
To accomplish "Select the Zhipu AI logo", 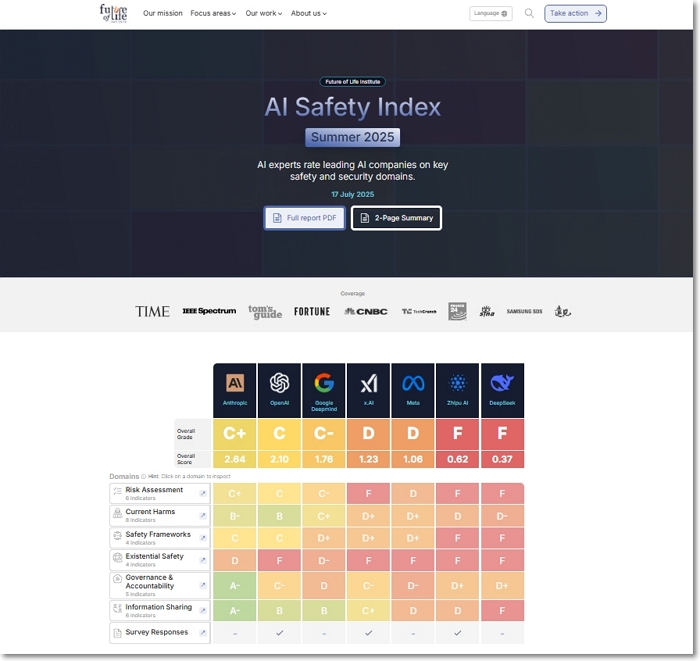I will click(x=458, y=383).
